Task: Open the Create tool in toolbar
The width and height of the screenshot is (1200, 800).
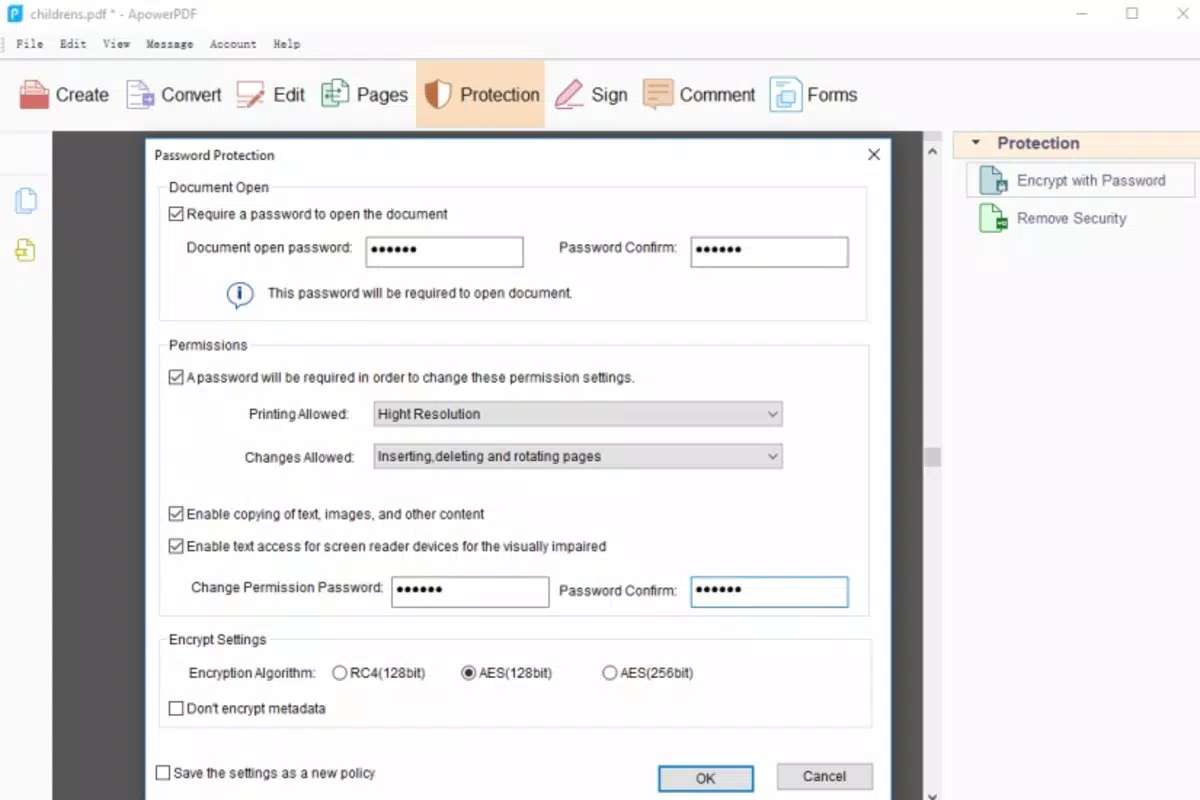Action: tap(64, 95)
